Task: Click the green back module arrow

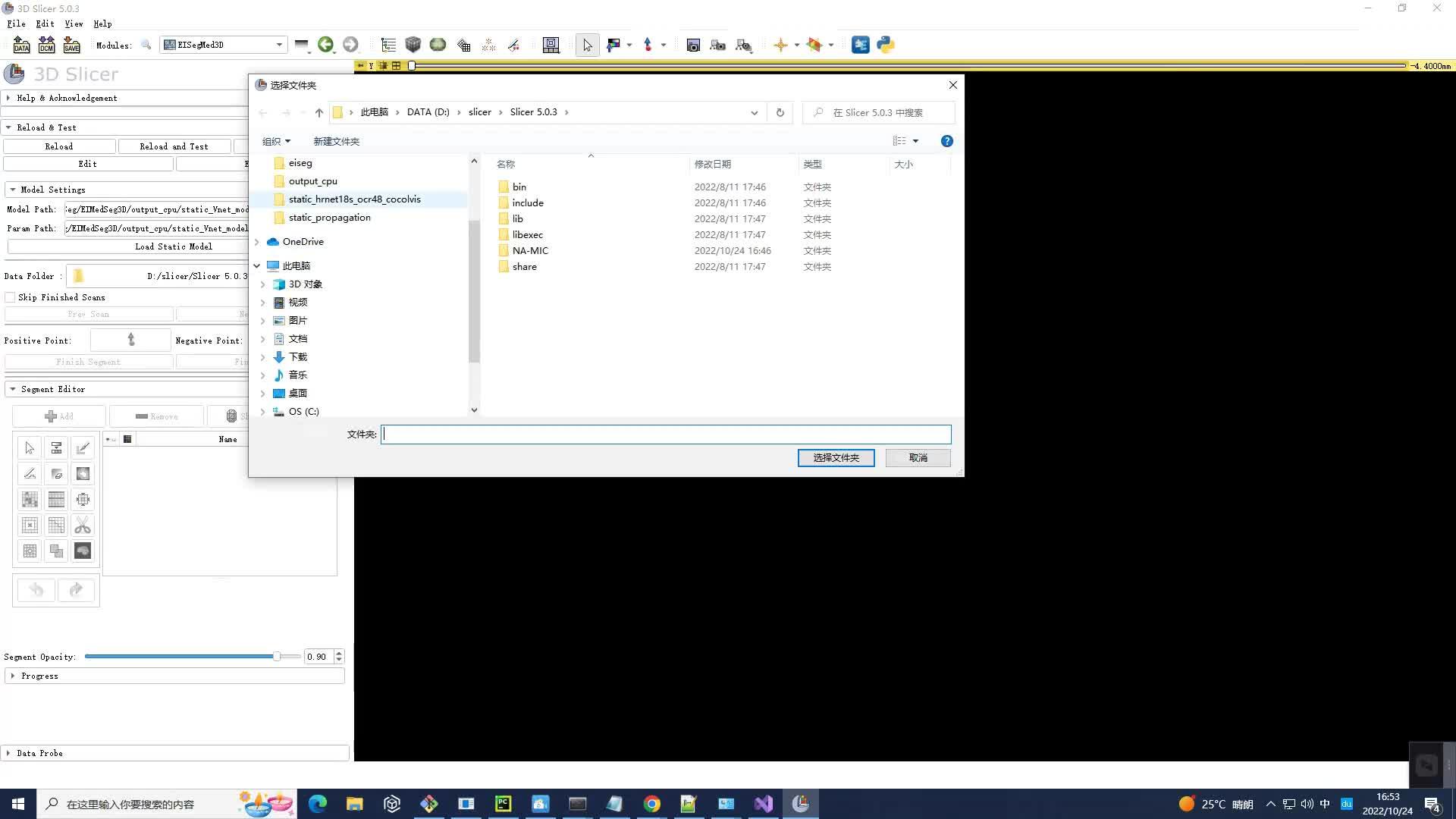Action: tap(326, 45)
